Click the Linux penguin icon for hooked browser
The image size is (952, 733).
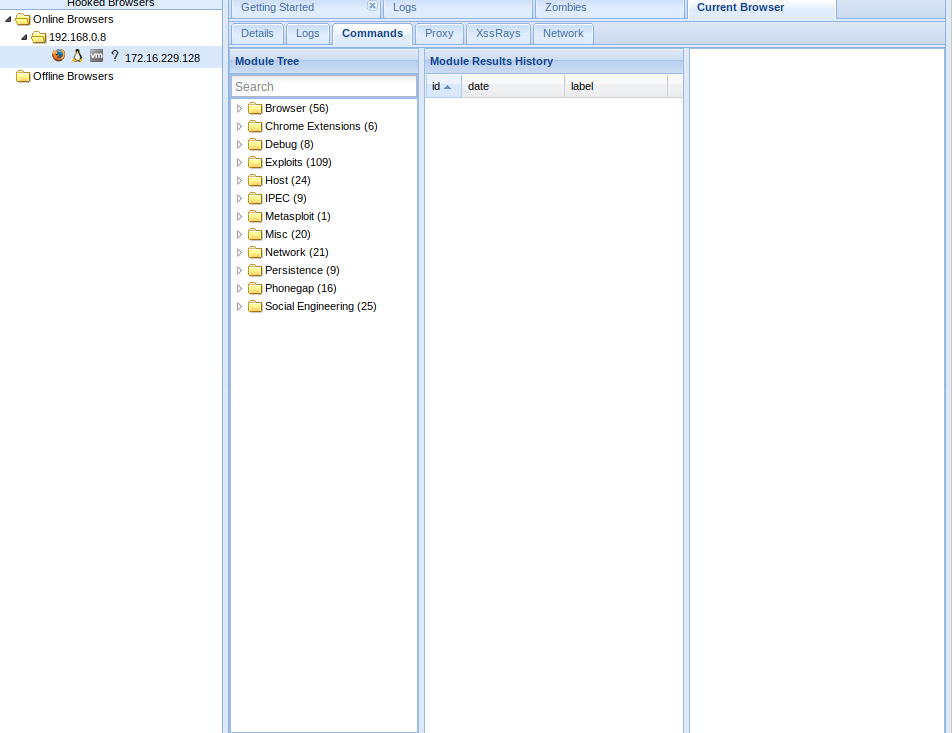[77, 56]
